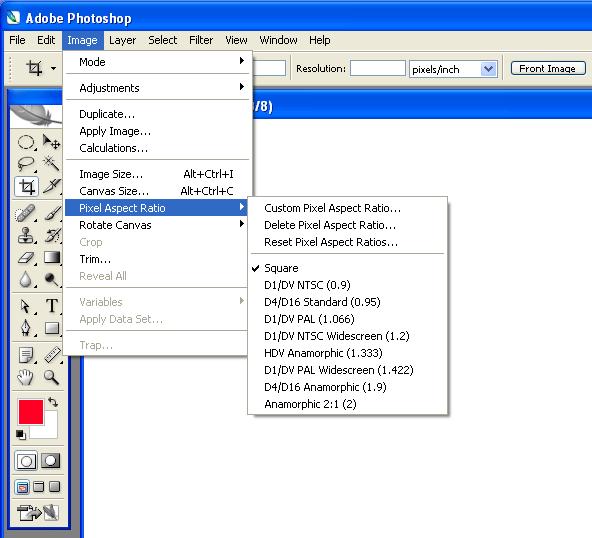
Task: Open the File menu
Action: [17, 40]
